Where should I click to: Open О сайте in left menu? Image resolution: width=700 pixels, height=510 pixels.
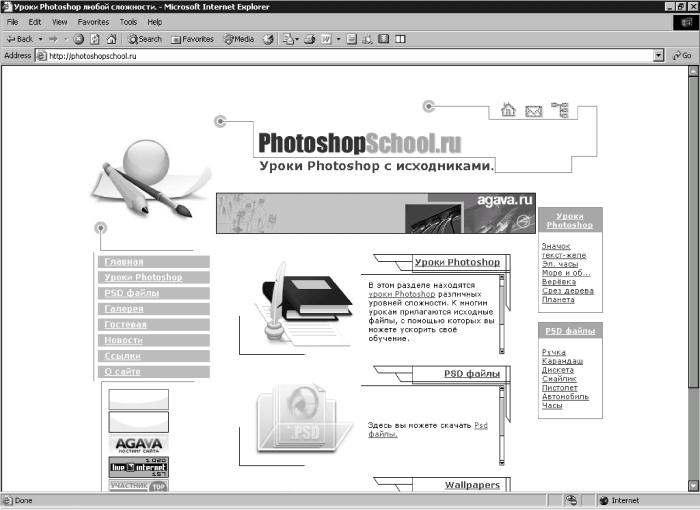tap(154, 372)
